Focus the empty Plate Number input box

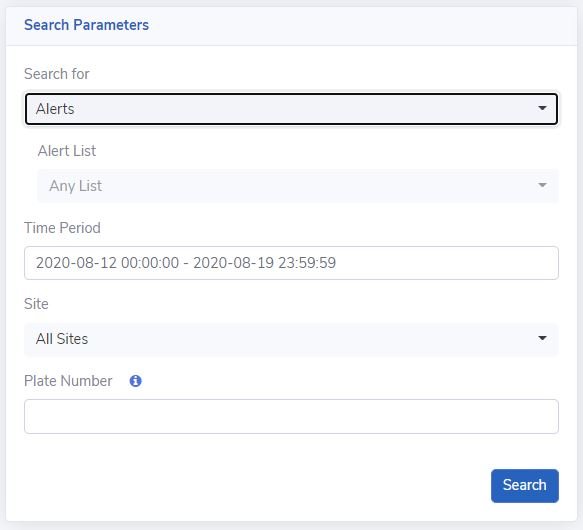coord(292,417)
